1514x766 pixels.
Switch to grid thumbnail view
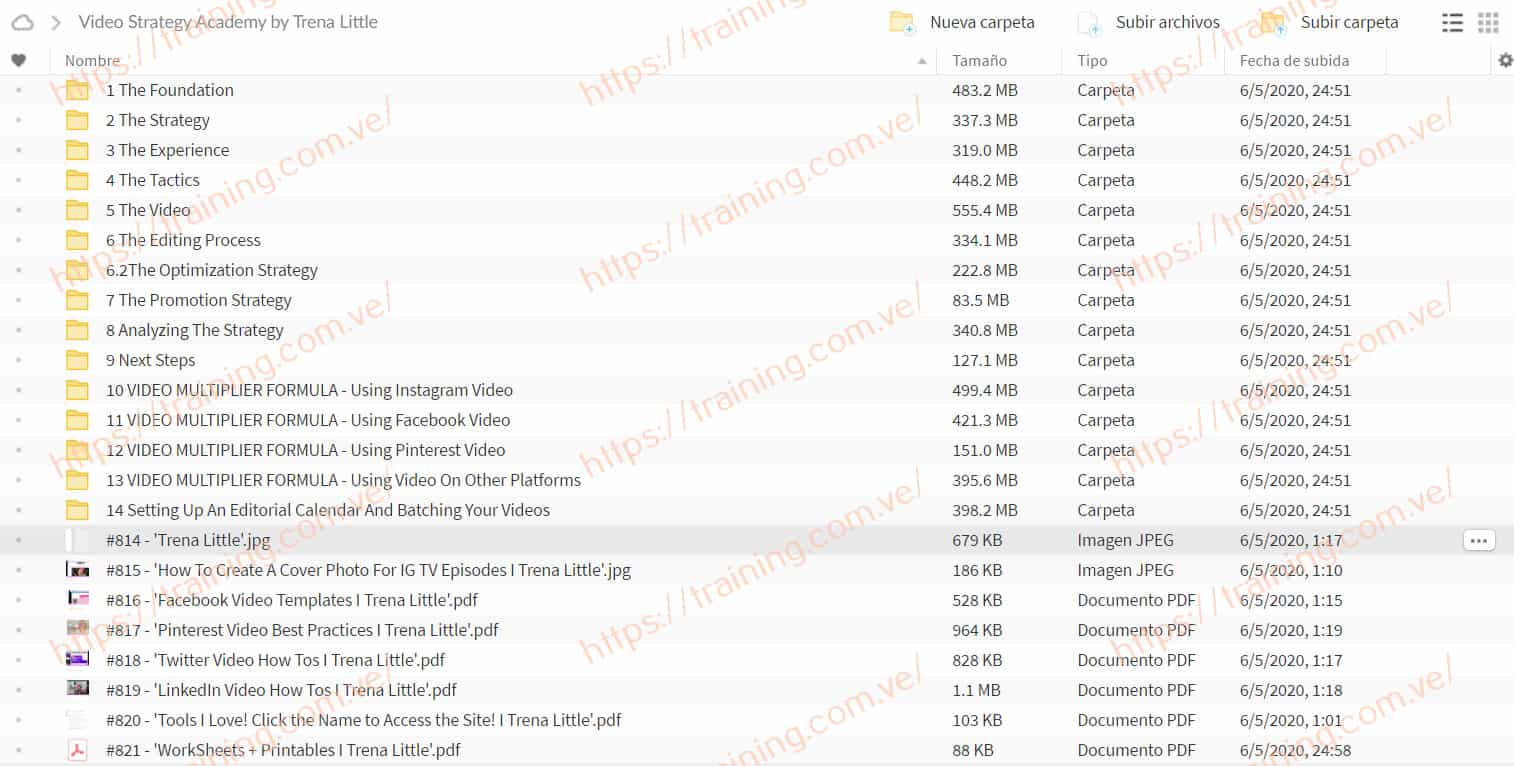(1488, 23)
